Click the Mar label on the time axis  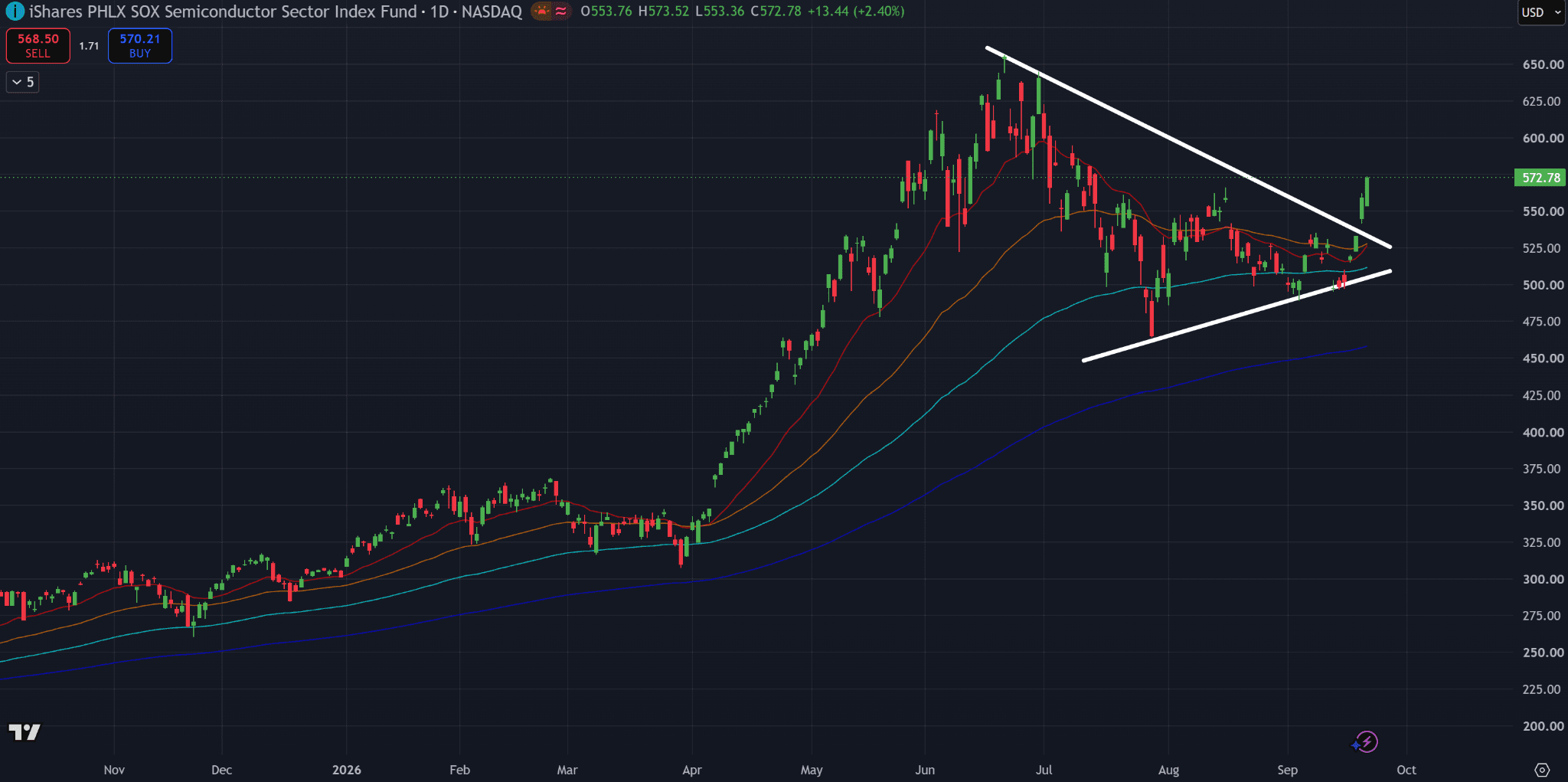pos(567,770)
